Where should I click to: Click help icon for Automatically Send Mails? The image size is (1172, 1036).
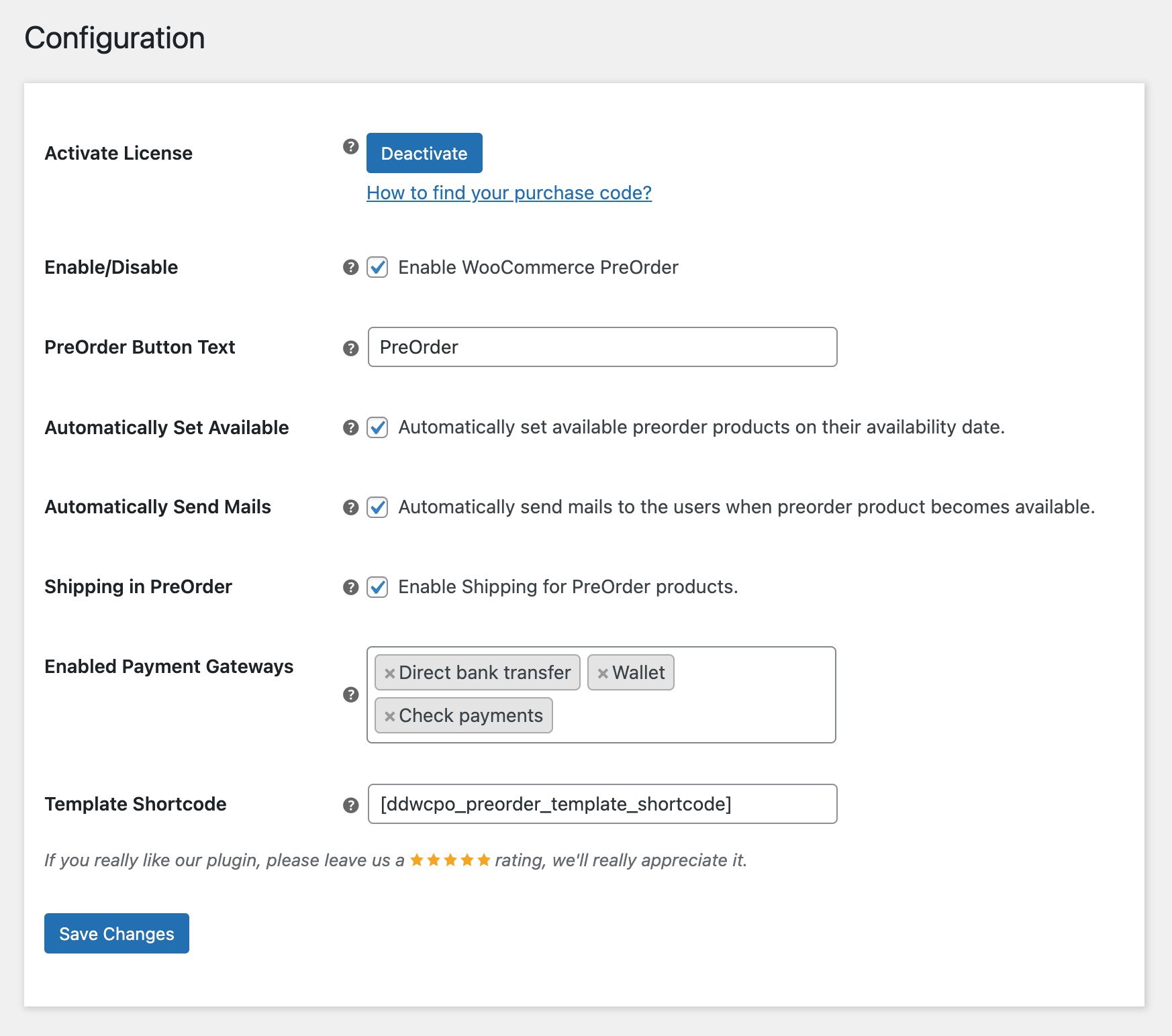click(350, 507)
